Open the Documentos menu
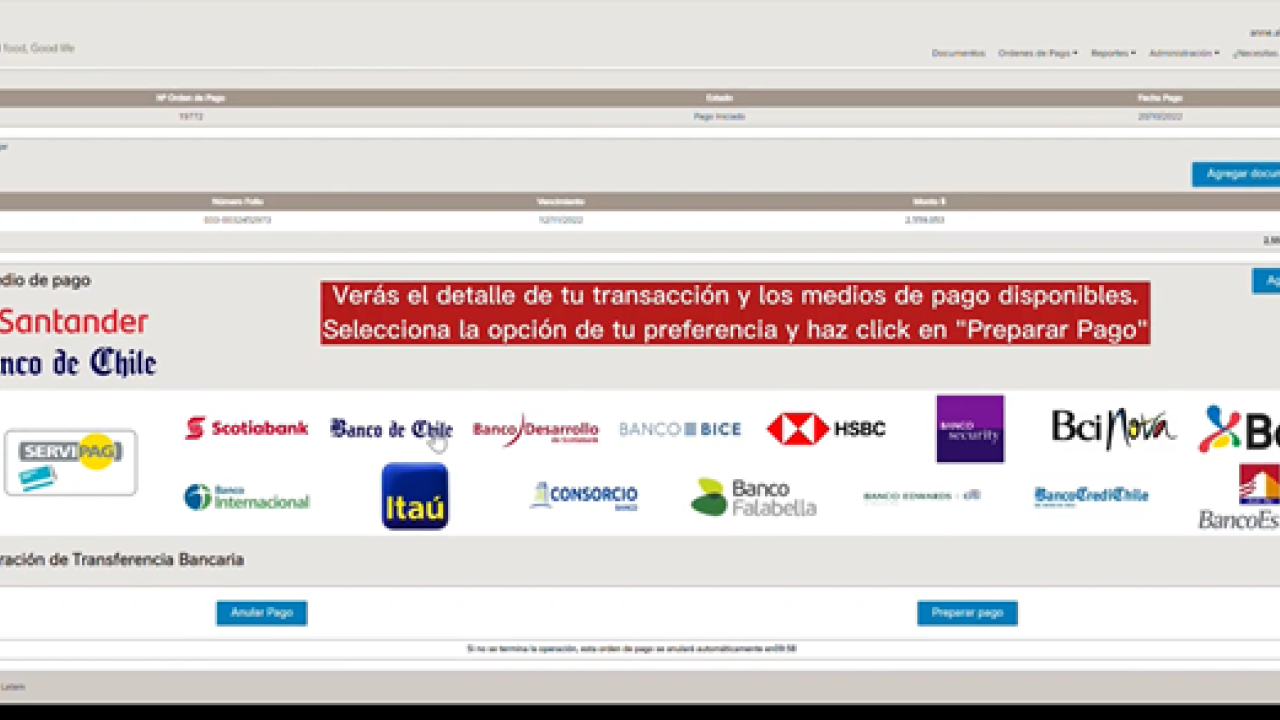Viewport: 1280px width, 720px height. pyautogui.click(x=958, y=53)
